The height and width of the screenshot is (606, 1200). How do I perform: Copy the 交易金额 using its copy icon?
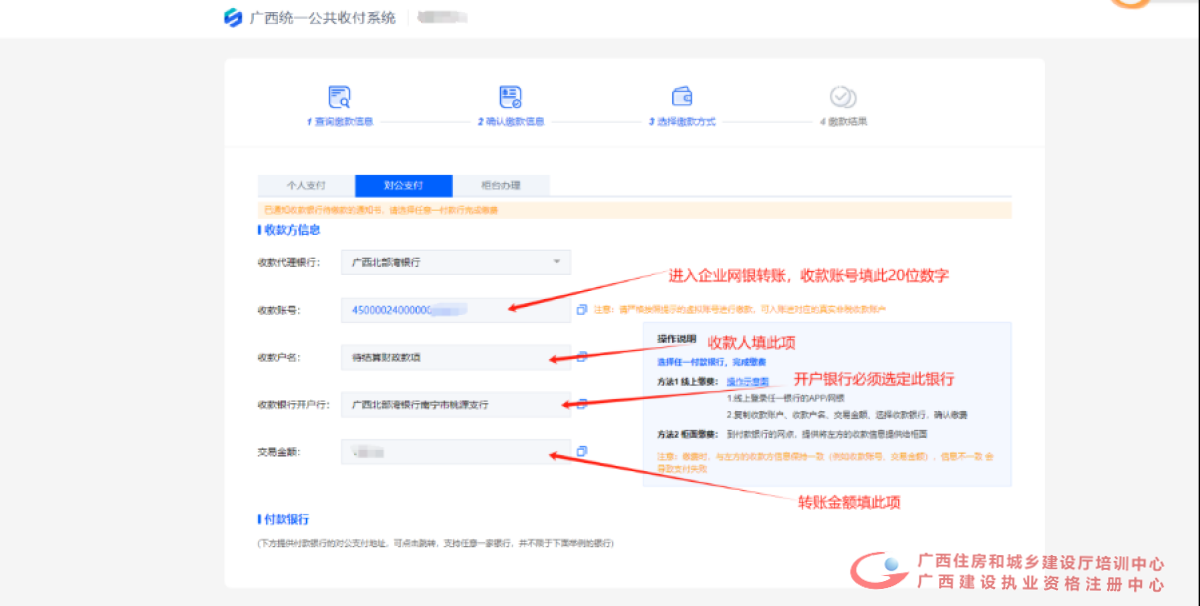pyautogui.click(x=581, y=451)
